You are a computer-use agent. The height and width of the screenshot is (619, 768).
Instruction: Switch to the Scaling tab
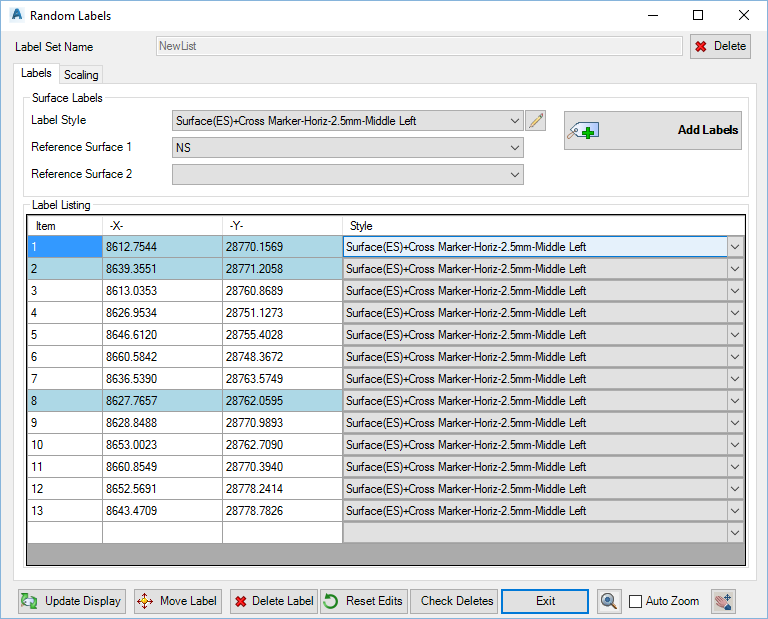click(x=81, y=75)
